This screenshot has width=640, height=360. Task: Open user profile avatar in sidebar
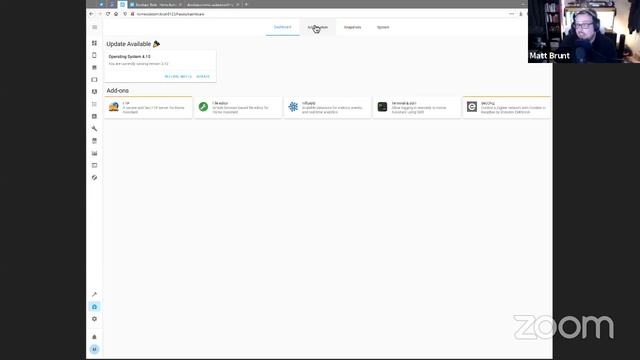click(94, 349)
